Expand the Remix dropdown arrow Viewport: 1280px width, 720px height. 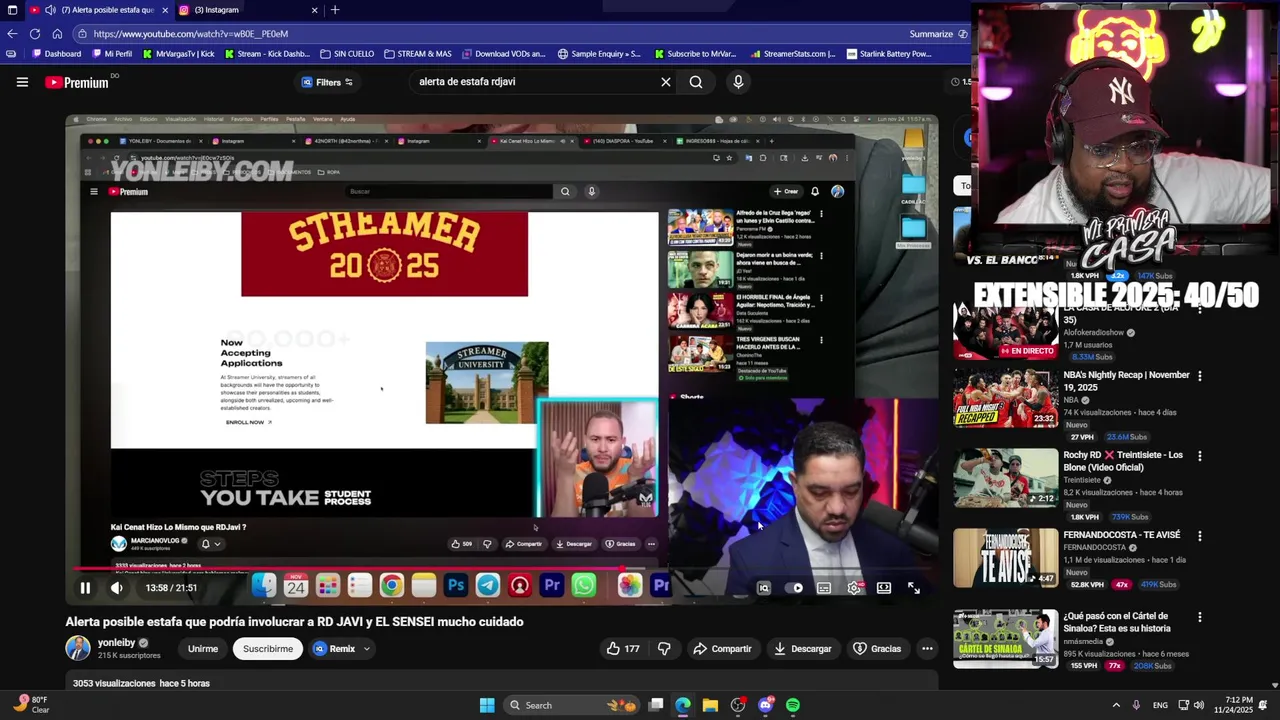(366, 649)
